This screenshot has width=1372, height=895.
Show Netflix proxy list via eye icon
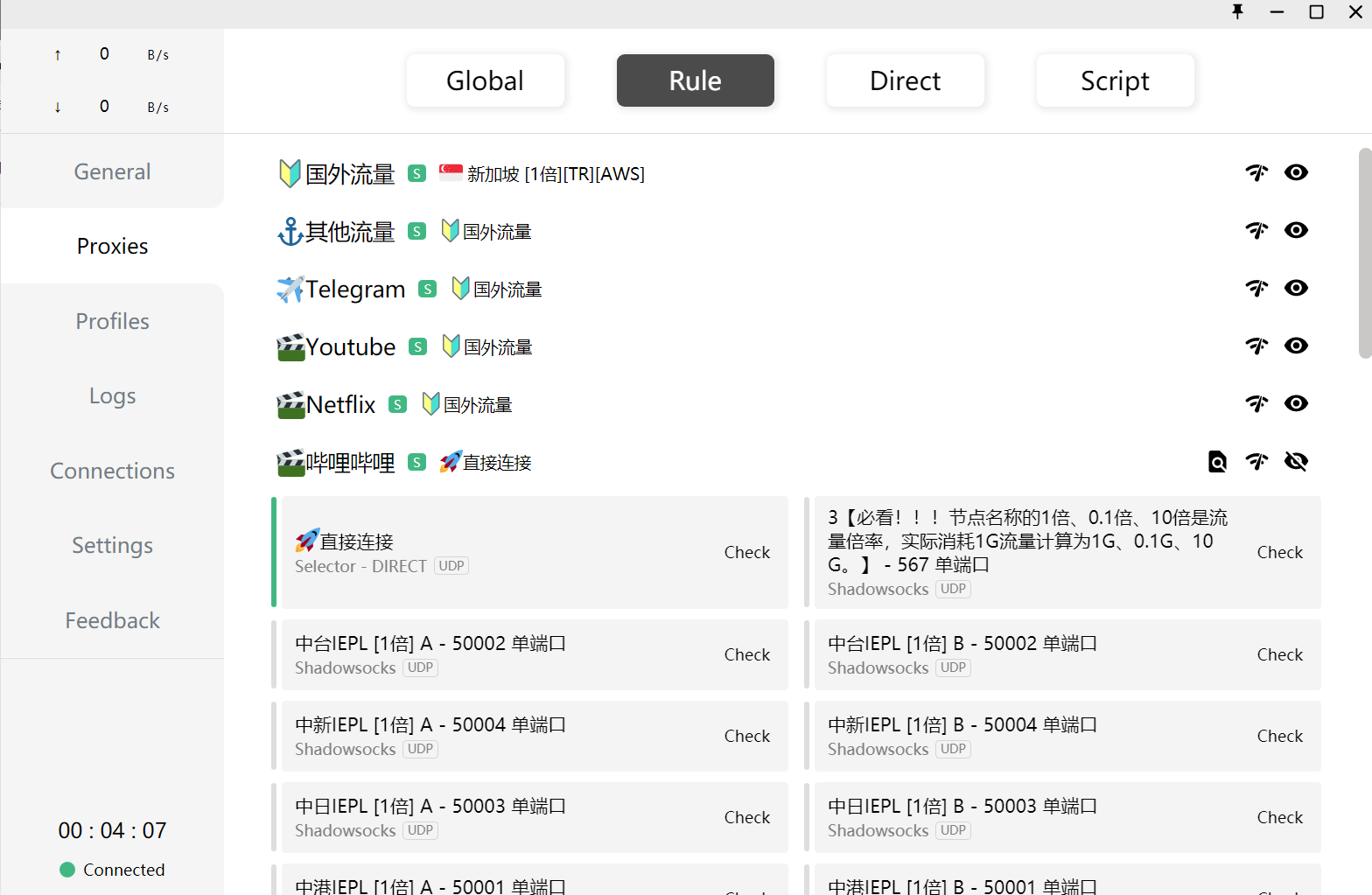1296,403
